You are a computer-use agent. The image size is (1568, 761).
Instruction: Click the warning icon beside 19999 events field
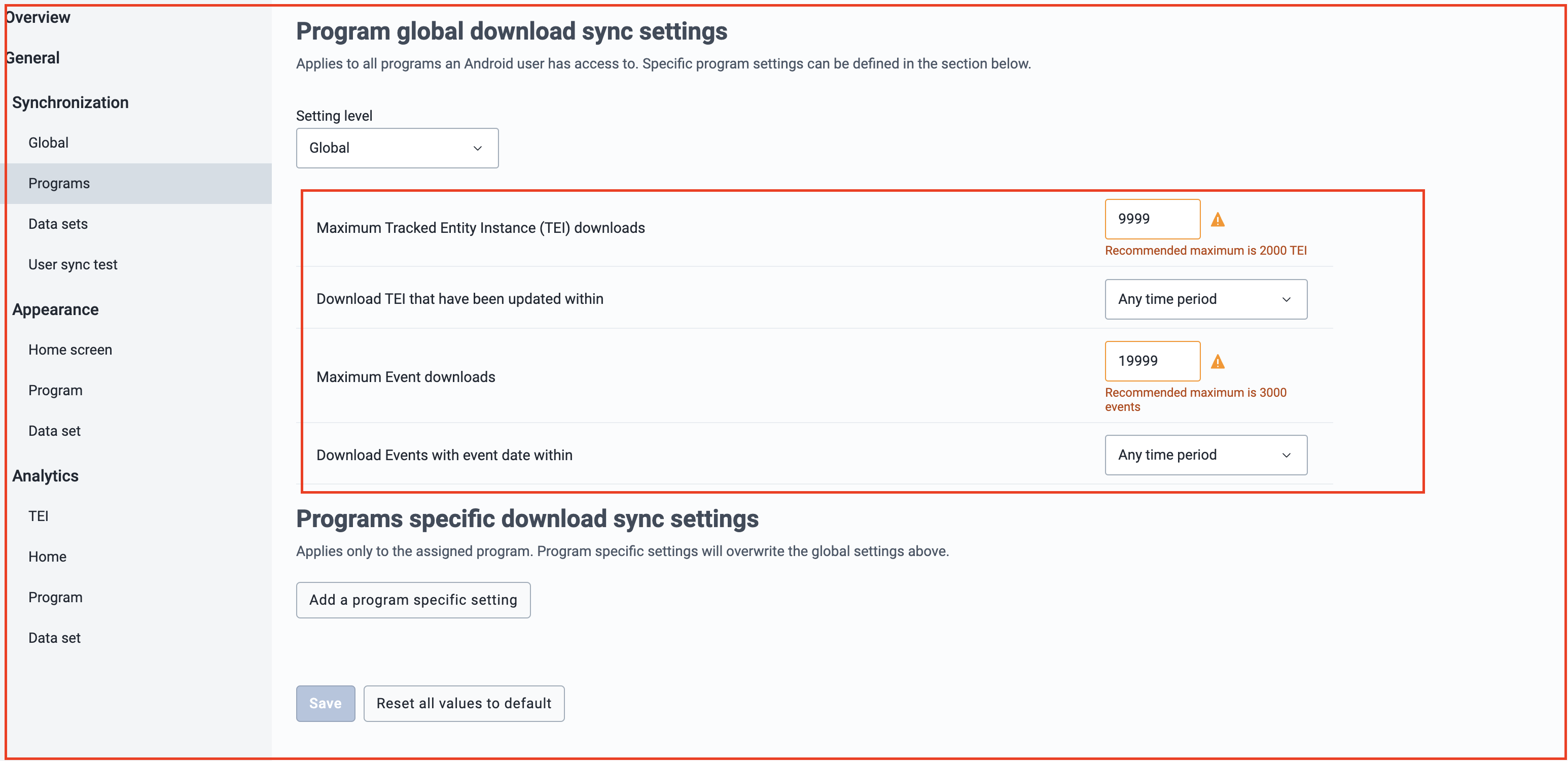coord(1218,362)
